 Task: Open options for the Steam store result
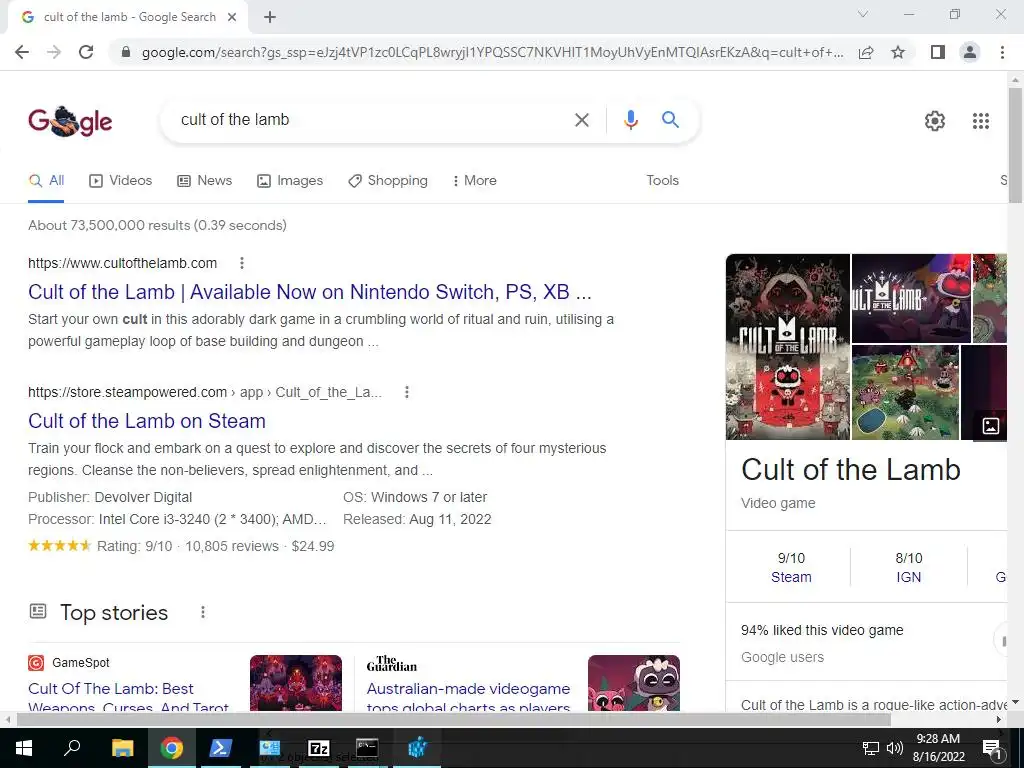point(406,392)
